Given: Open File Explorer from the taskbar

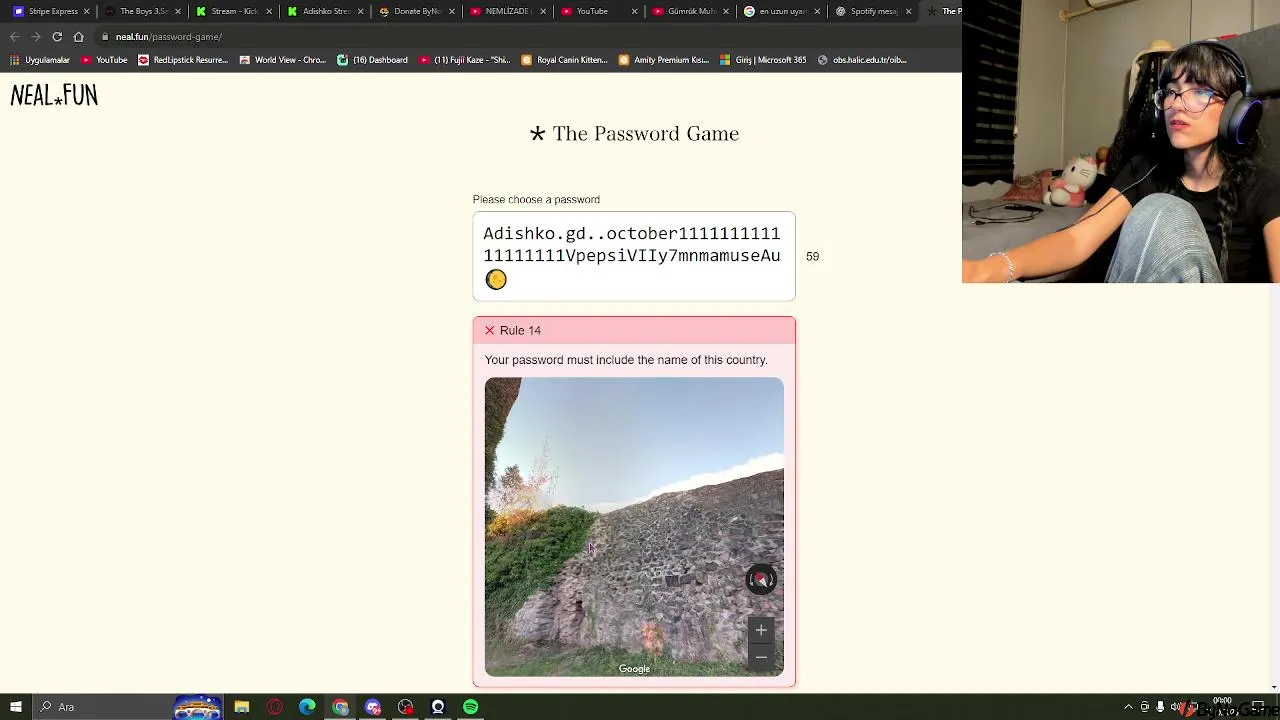Looking at the screenshot, I should [242, 707].
